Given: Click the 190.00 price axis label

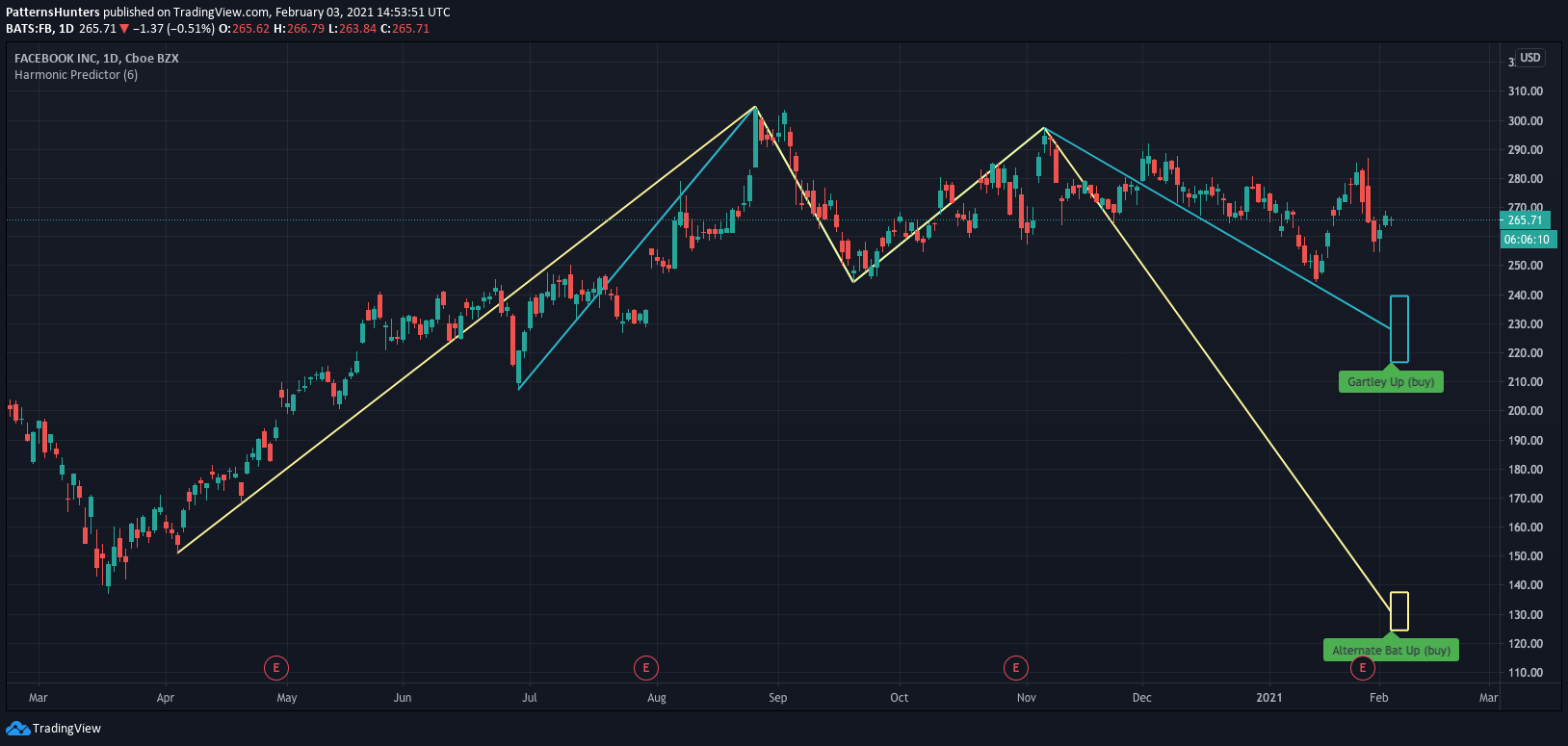Looking at the screenshot, I should pos(1526,440).
